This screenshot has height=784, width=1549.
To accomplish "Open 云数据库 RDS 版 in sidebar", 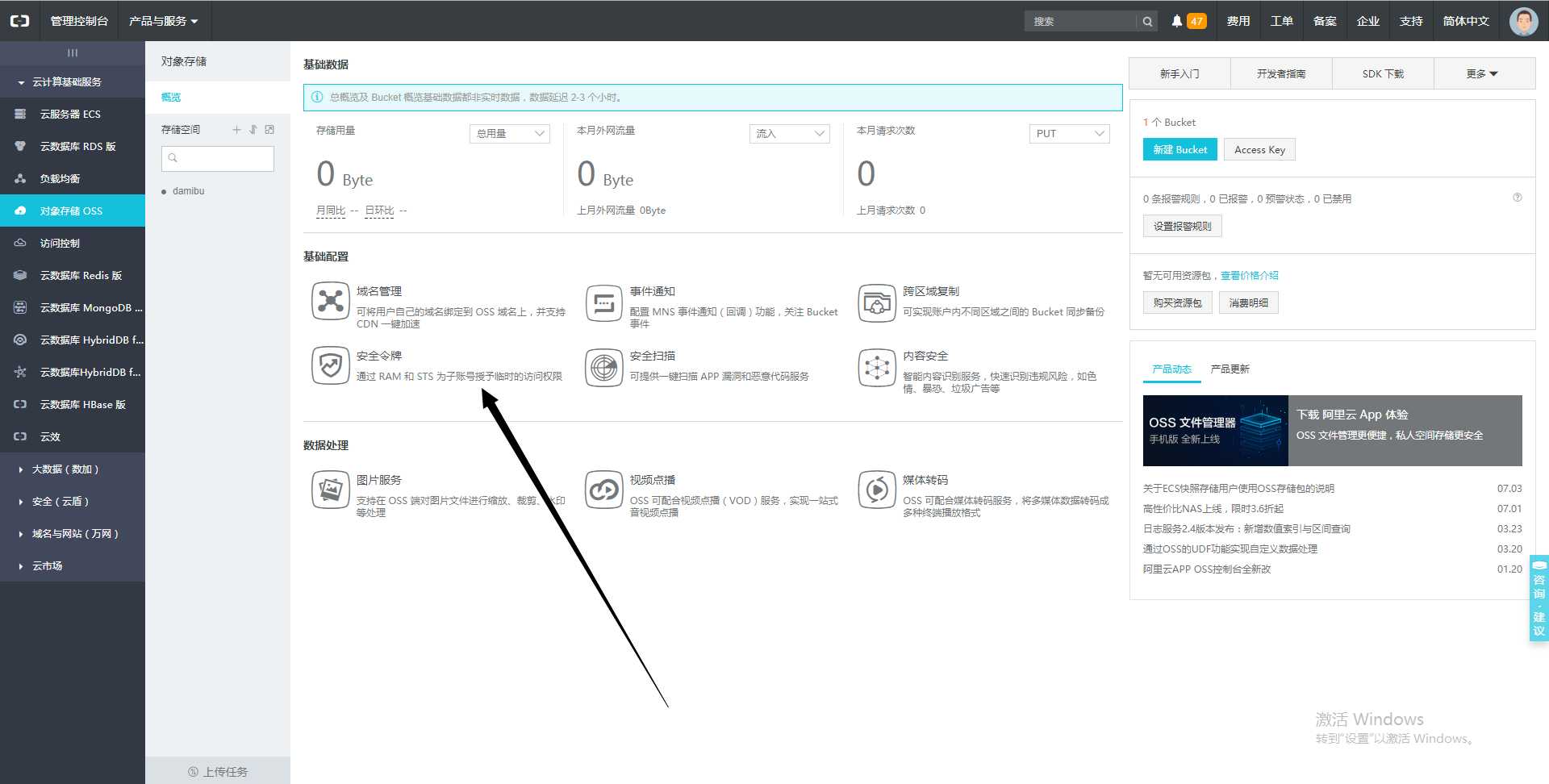I will [x=73, y=146].
